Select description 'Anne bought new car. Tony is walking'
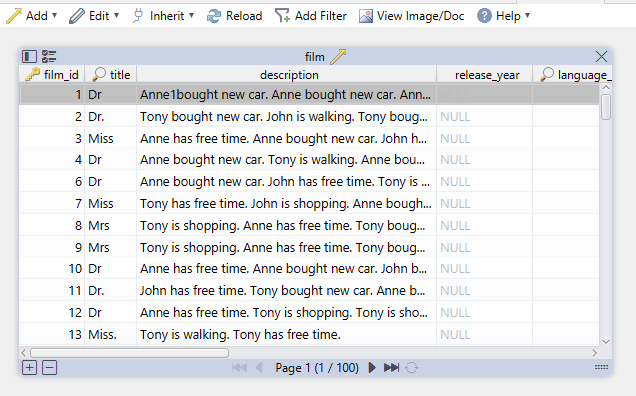The width and height of the screenshot is (636, 396). pyautogui.click(x=287, y=159)
